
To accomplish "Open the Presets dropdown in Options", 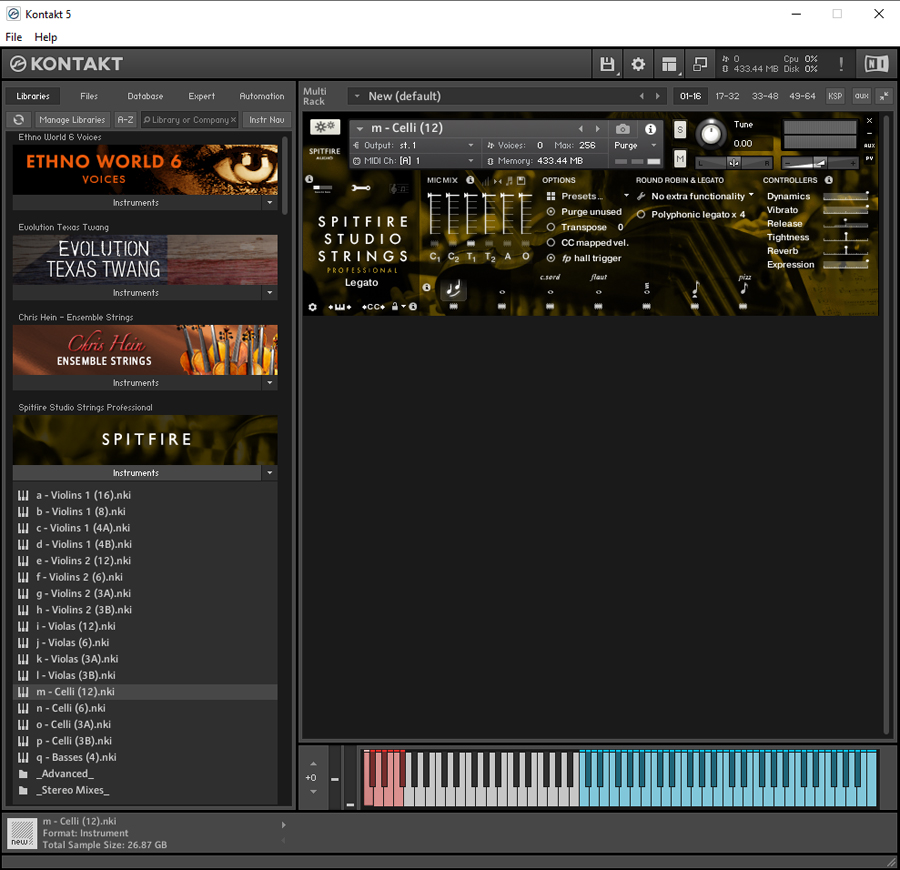I will [x=588, y=196].
